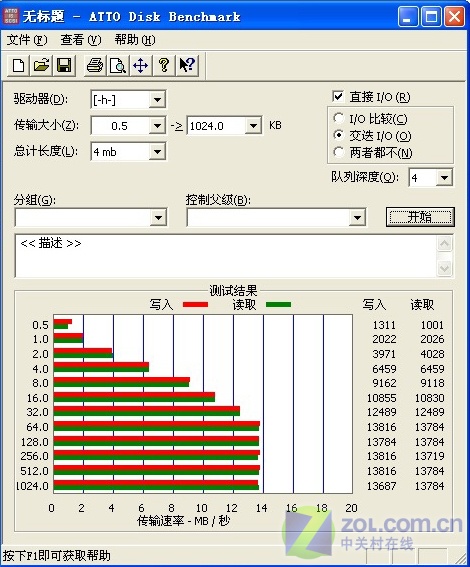Click the description box scroll up arrow

[x=444, y=244]
